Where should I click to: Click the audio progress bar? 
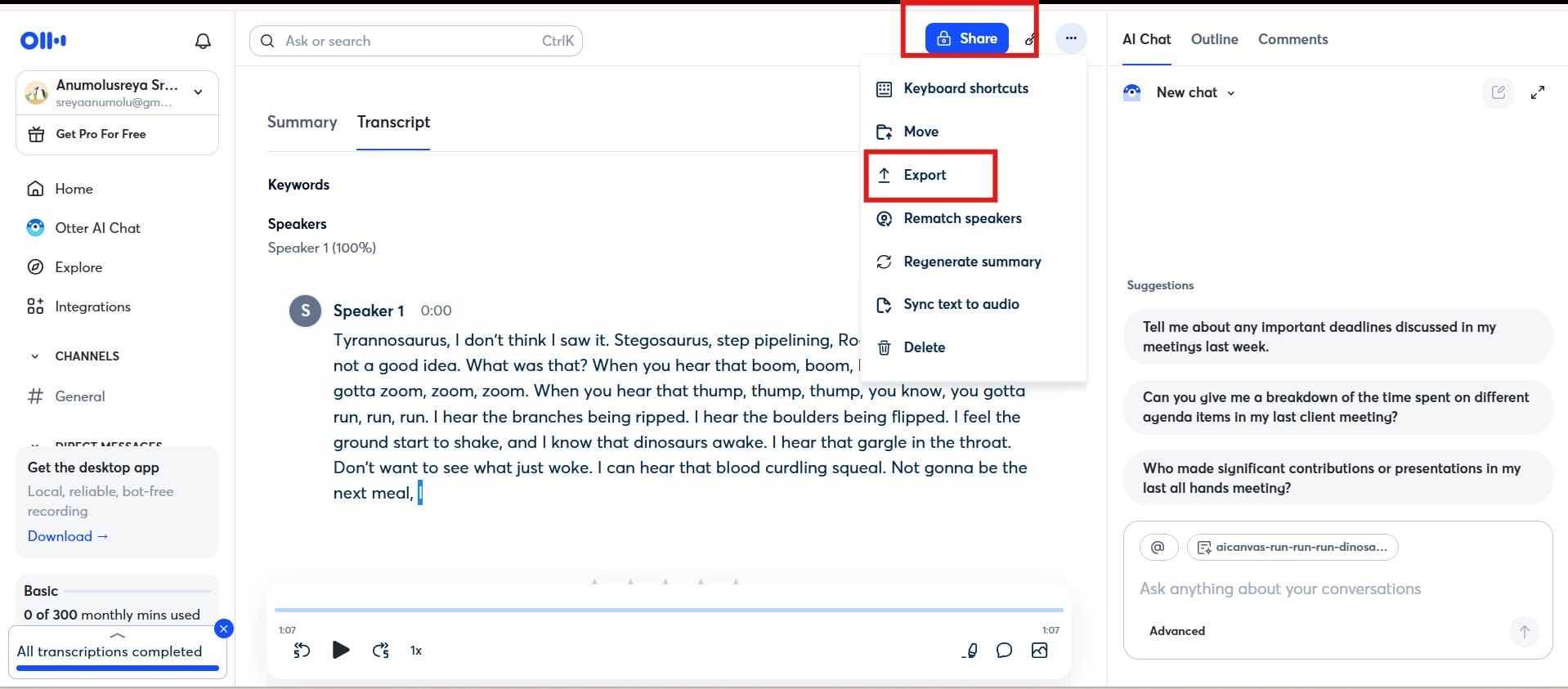pos(669,610)
